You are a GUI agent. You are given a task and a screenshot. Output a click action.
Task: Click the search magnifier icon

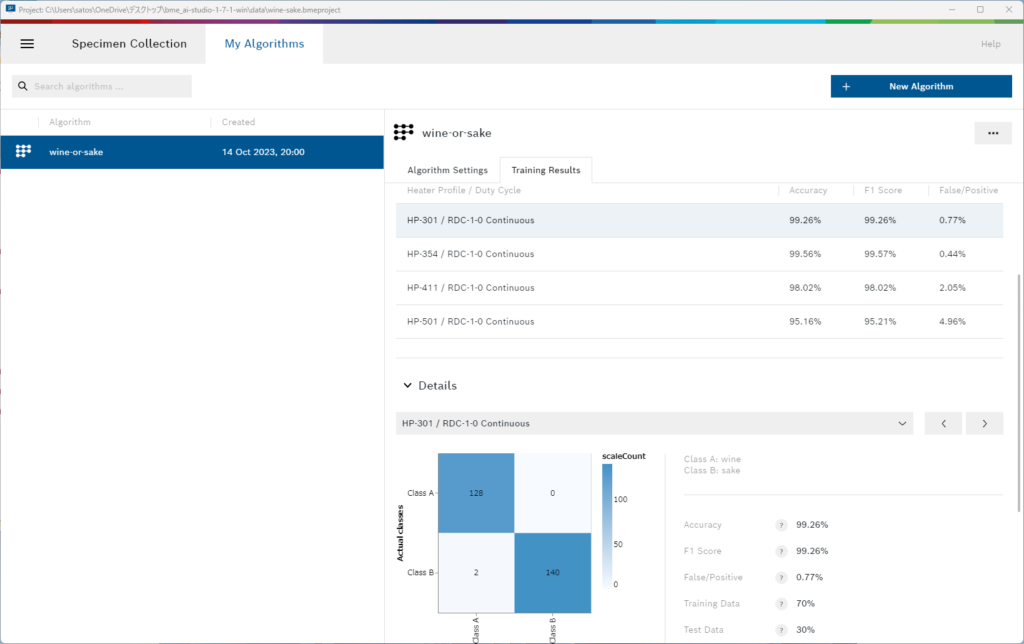[x=22, y=87]
